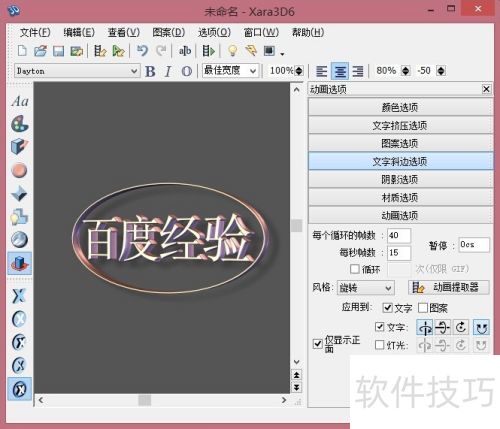Screen dimensions: 500x429
Task: Open color options via palette icon
Action: (20, 124)
